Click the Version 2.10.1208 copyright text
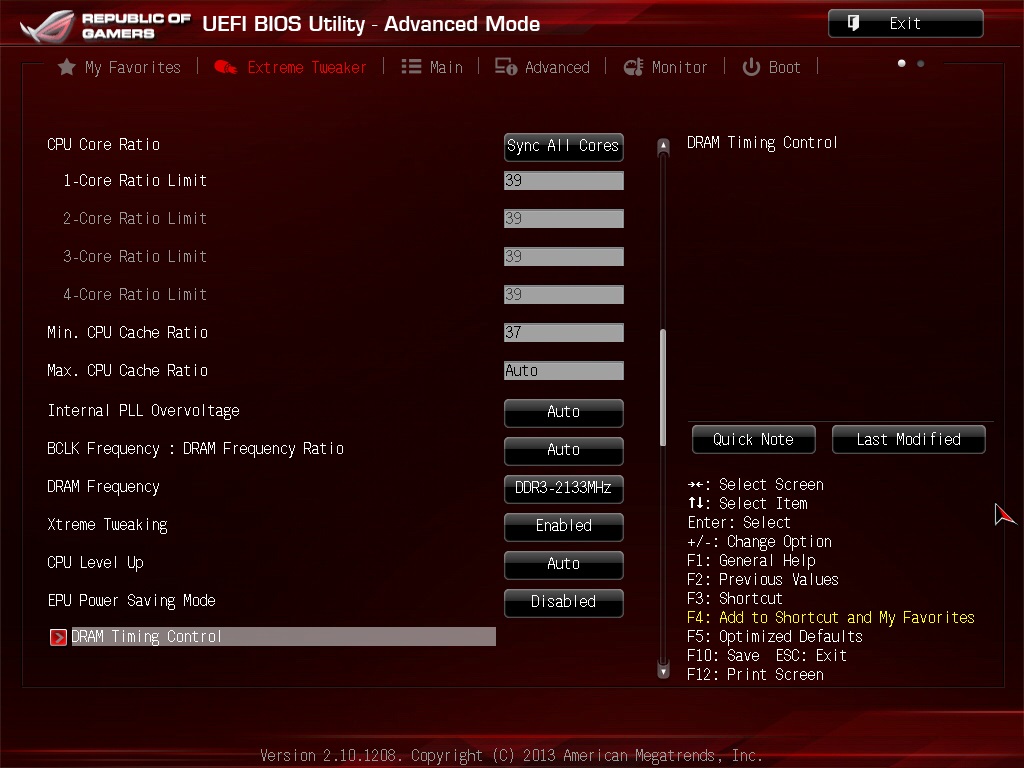Viewport: 1024px width, 768px height. [511, 756]
